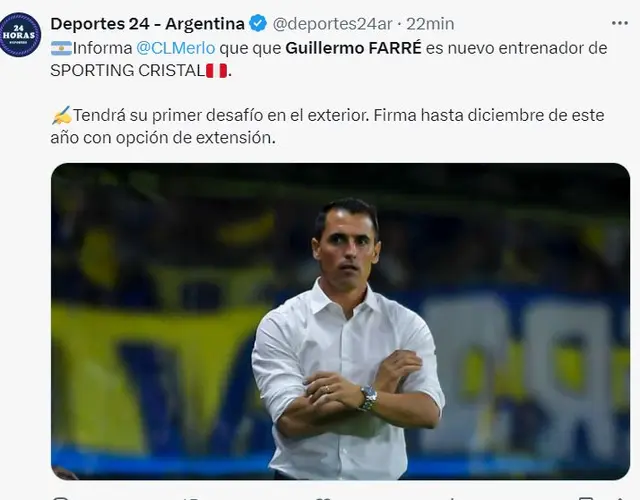Click the reply icon below the photo
640x500 pixels.
click(61, 498)
